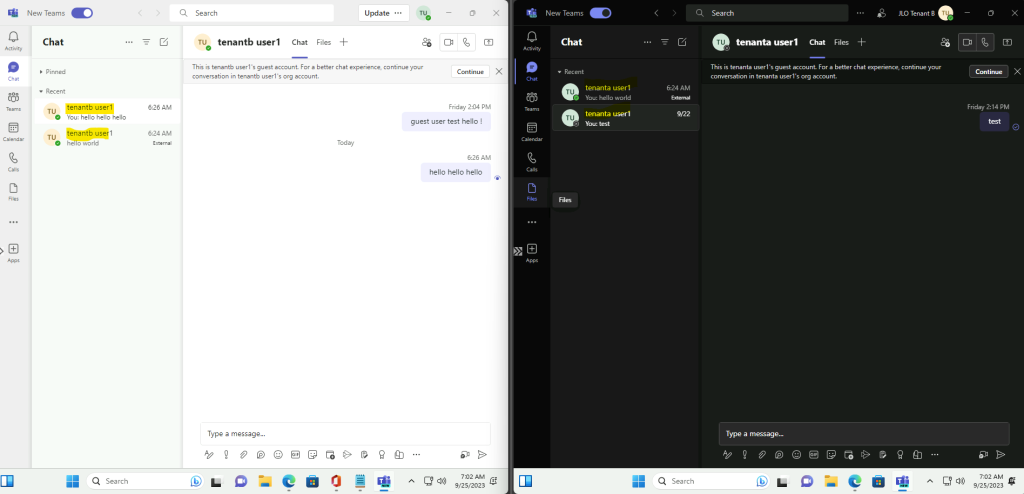Viewport: 1024px width, 494px height.
Task: Open Files in left window sidebar
Action: tap(13, 191)
